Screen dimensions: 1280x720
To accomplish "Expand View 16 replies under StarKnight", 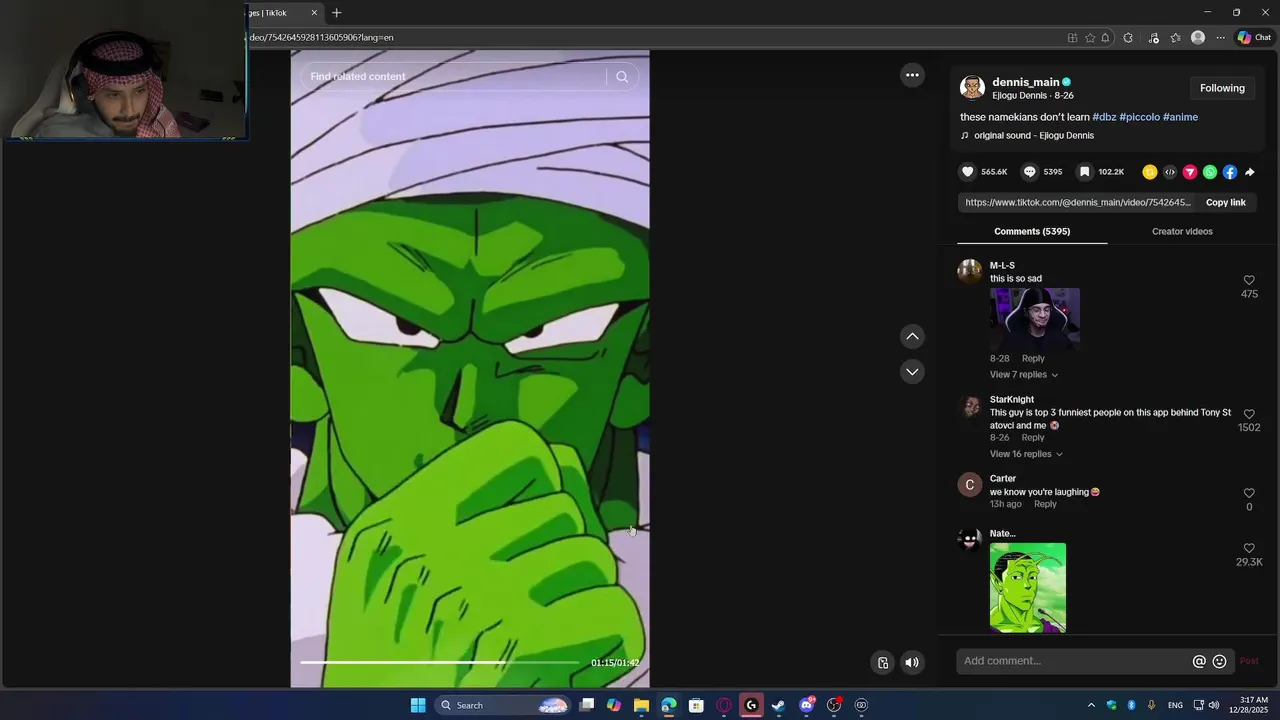I will tap(1026, 454).
